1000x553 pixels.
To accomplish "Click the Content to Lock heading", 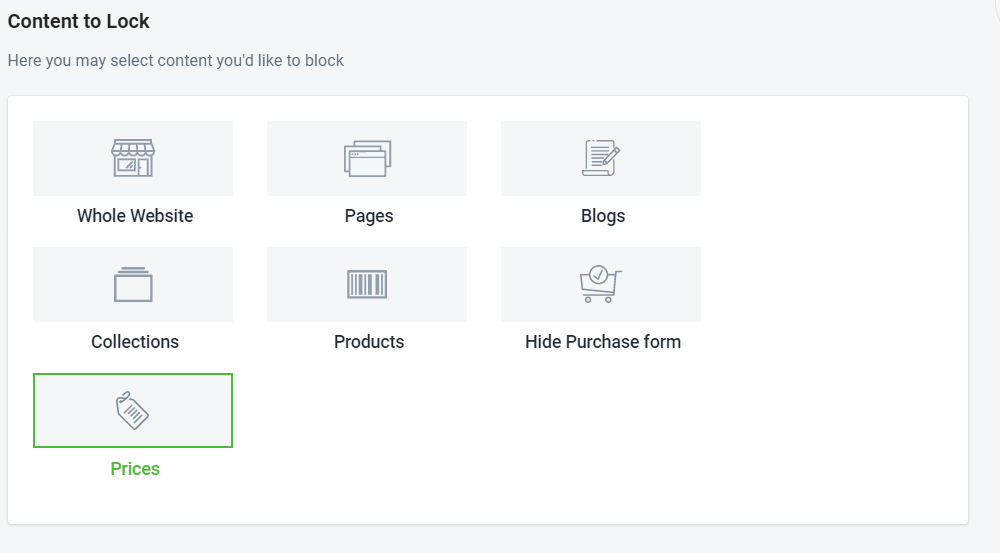I will (x=78, y=21).
